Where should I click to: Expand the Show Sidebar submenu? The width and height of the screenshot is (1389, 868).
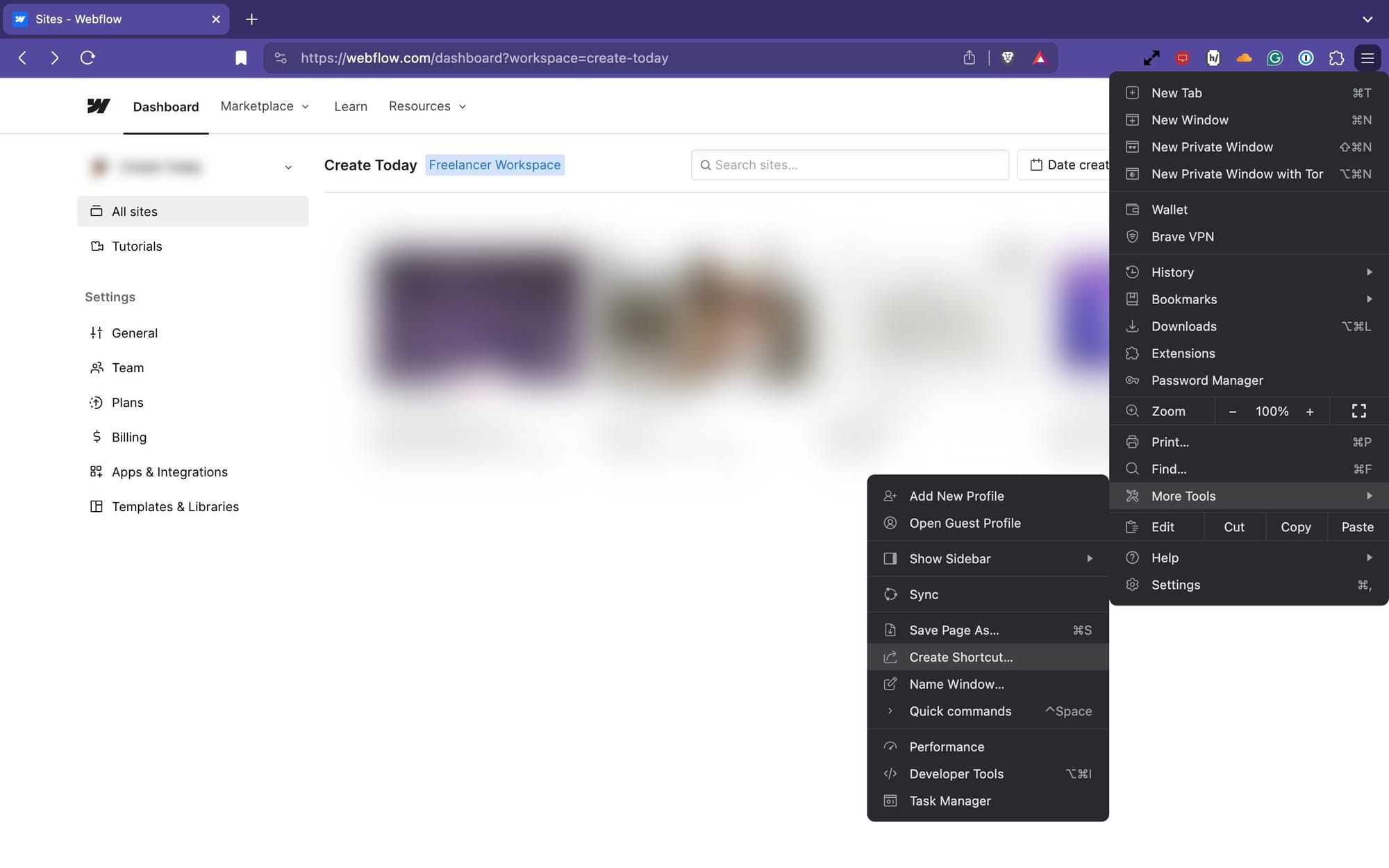tap(950, 558)
